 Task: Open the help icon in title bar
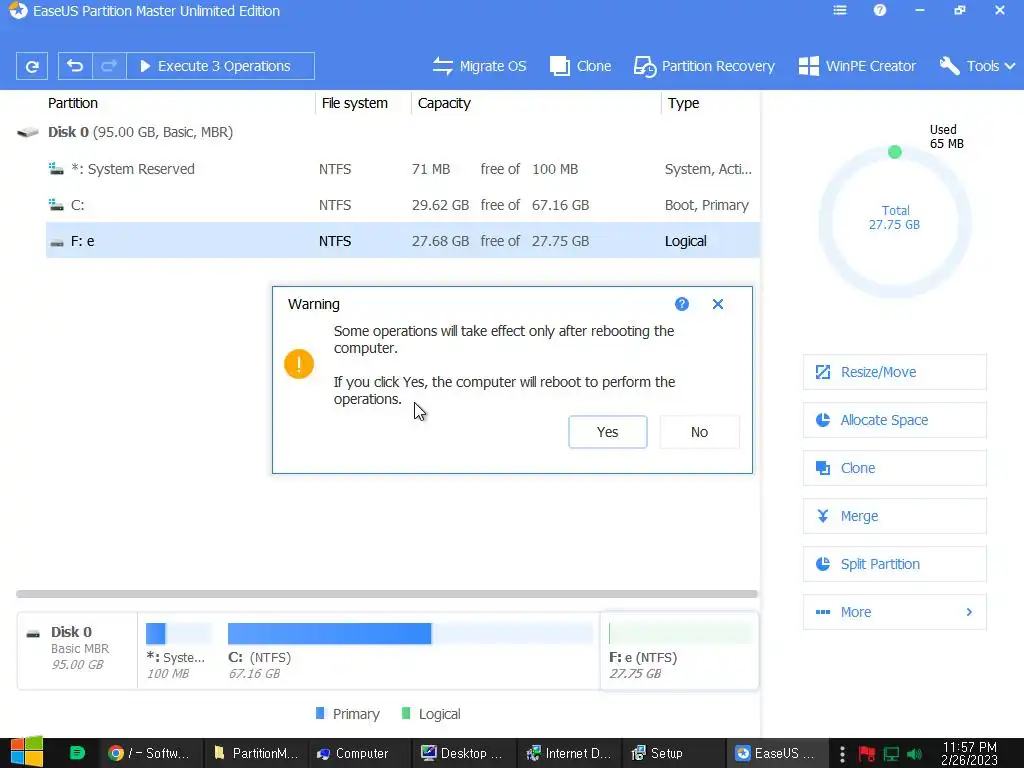880,10
